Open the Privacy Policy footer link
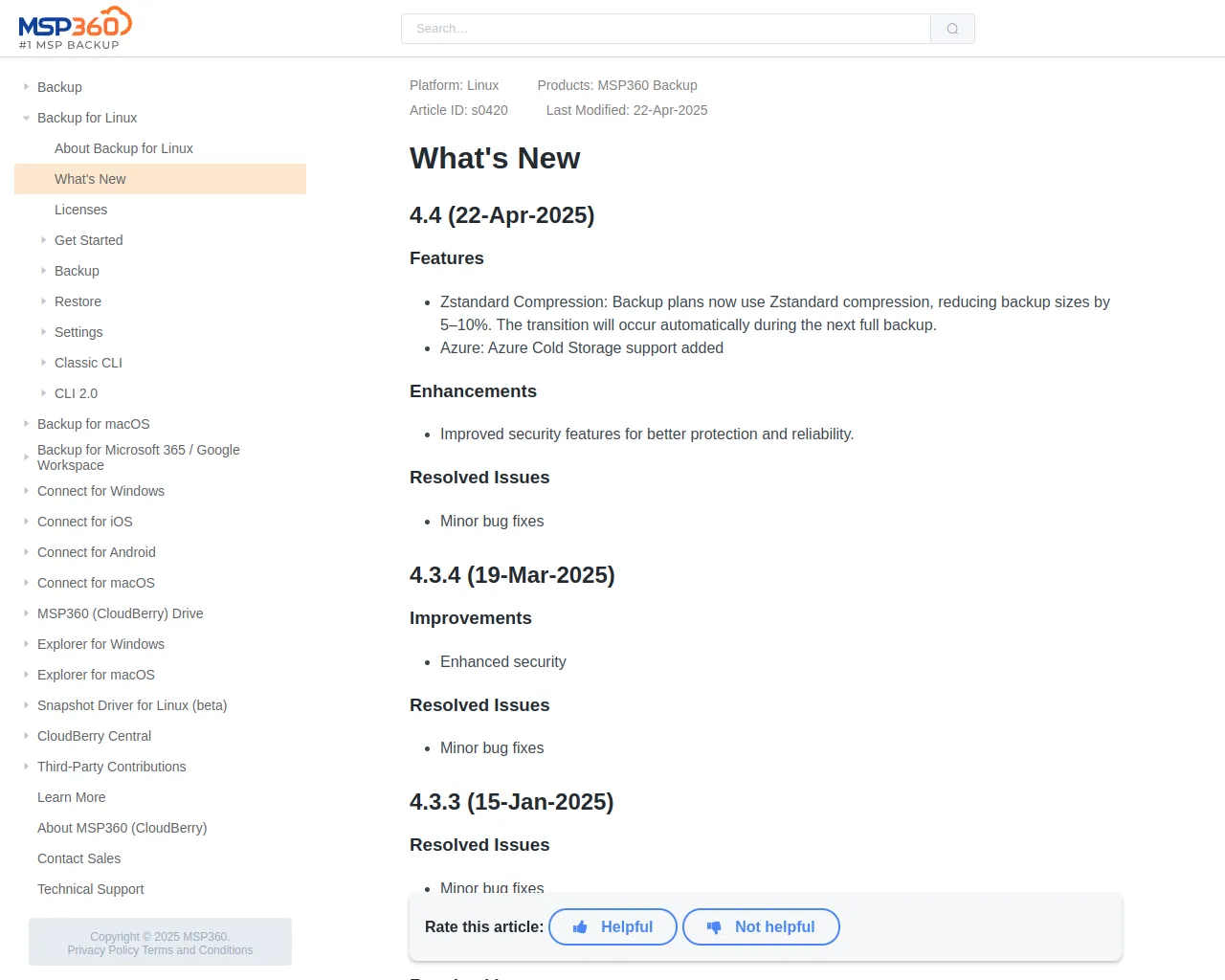 (x=102, y=950)
